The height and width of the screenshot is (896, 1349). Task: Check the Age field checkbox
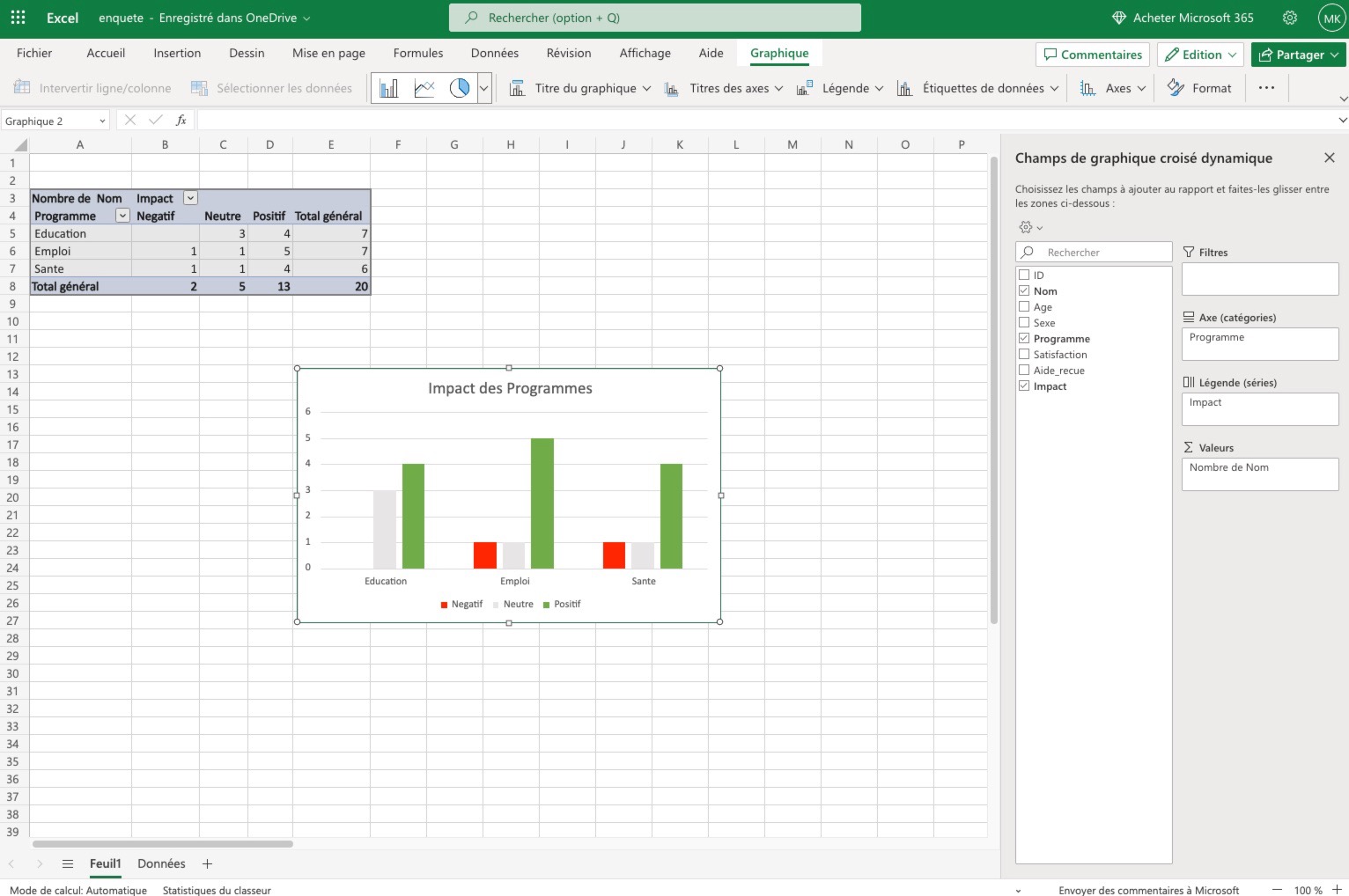pos(1024,306)
